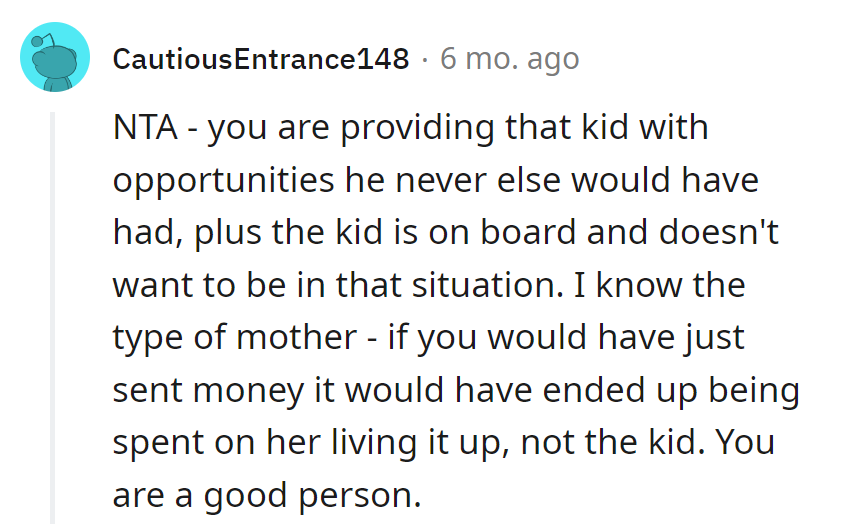Screen dimensions: 845x524
Task: Open CautiousEntrance148's profile via username
Action: point(261,59)
